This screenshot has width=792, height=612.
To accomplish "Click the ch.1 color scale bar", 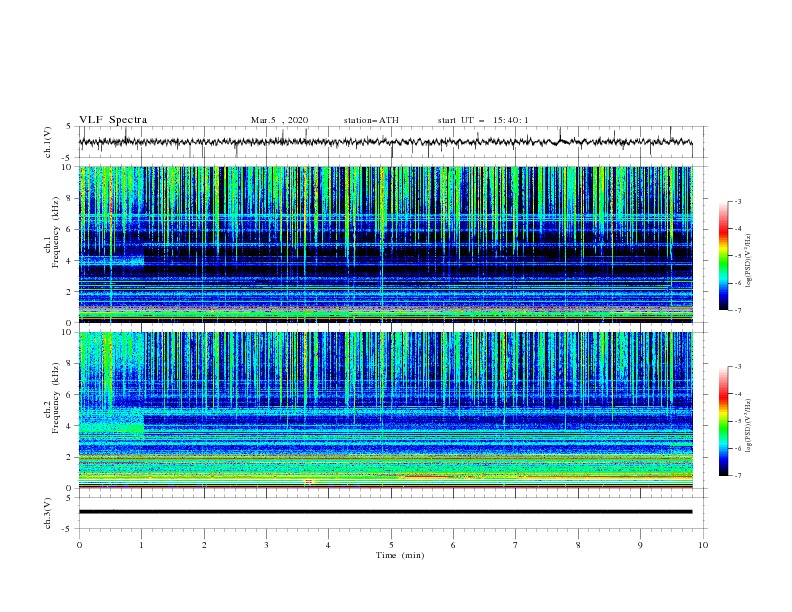I will point(723,256).
